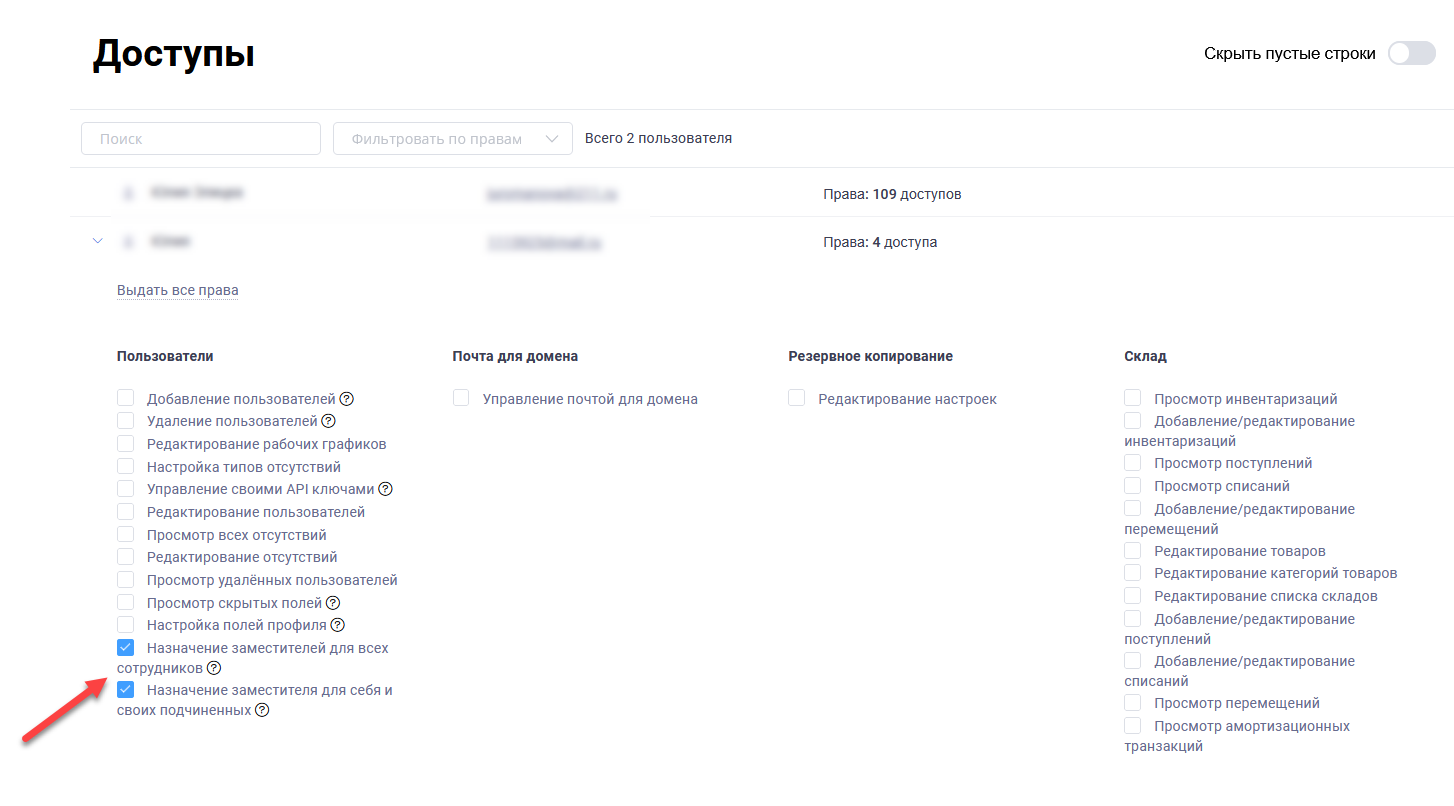Click the Выдать все права link
Screen dimensions: 1454x806
[177, 291]
